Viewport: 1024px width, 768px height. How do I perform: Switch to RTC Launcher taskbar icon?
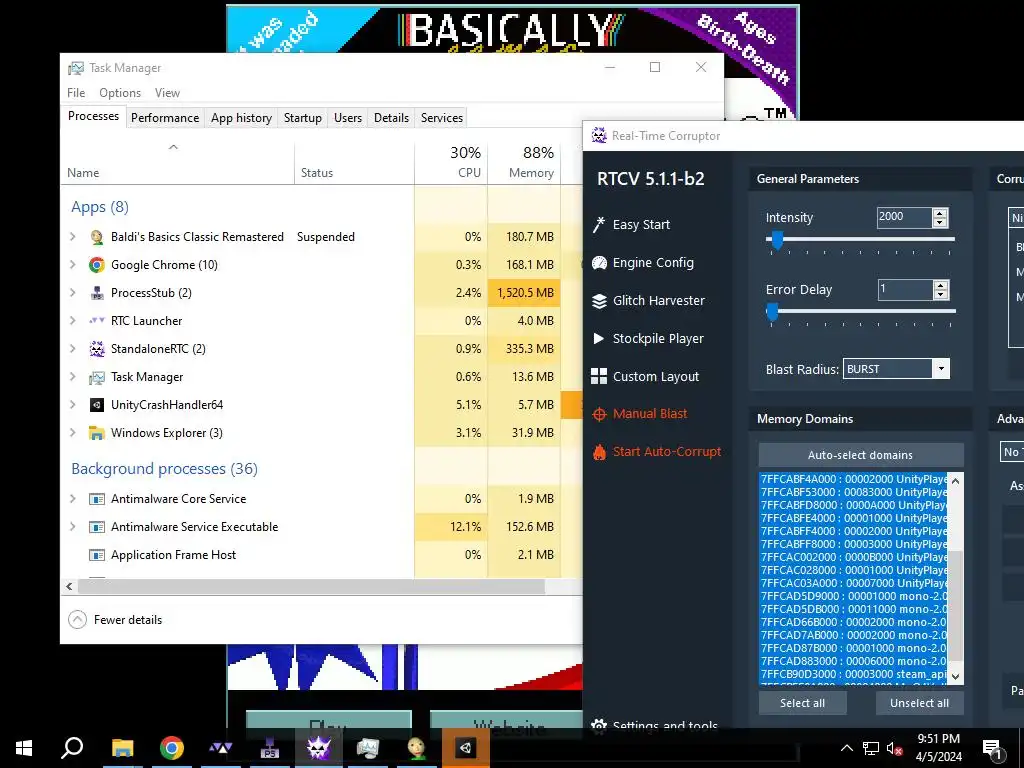(x=220, y=748)
